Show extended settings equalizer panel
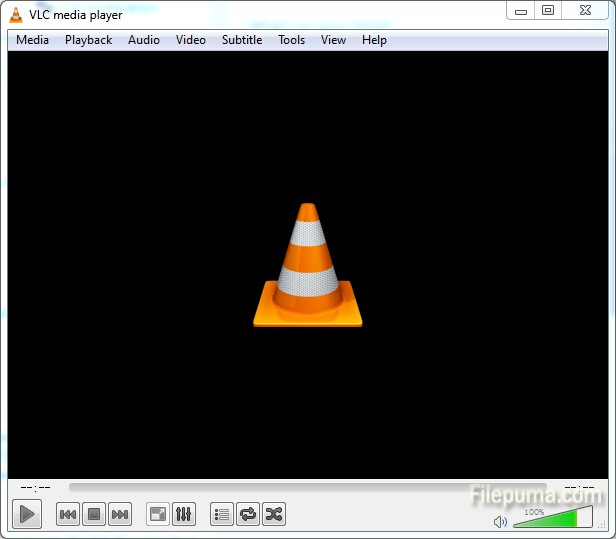Viewport: 616px width, 539px height. tap(184, 514)
